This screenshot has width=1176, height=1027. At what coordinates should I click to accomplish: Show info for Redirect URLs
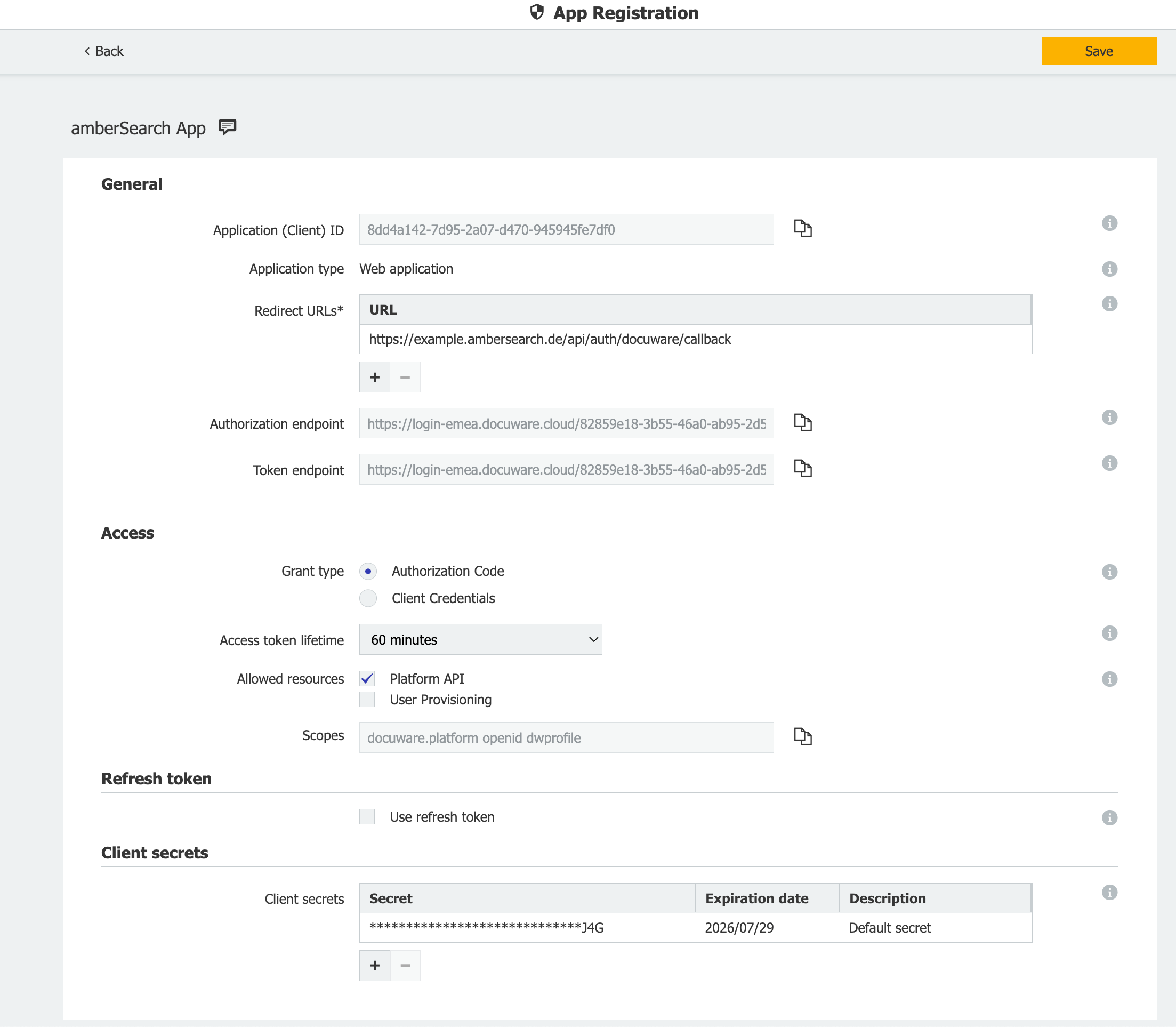point(1109,304)
